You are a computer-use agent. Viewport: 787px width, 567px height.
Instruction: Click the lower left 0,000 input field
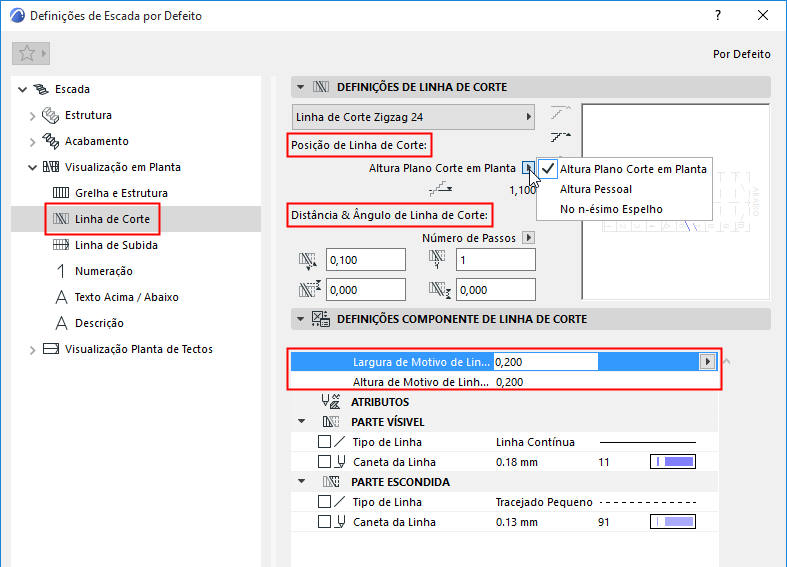point(366,290)
